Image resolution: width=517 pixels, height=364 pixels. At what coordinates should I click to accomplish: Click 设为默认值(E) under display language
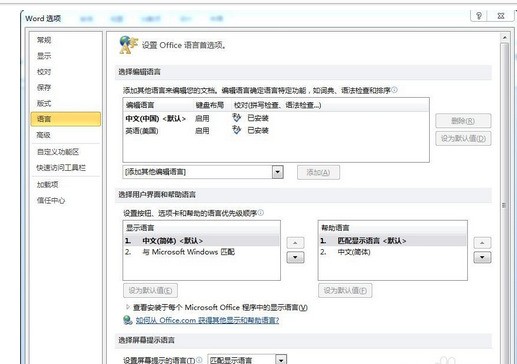pos(150,291)
